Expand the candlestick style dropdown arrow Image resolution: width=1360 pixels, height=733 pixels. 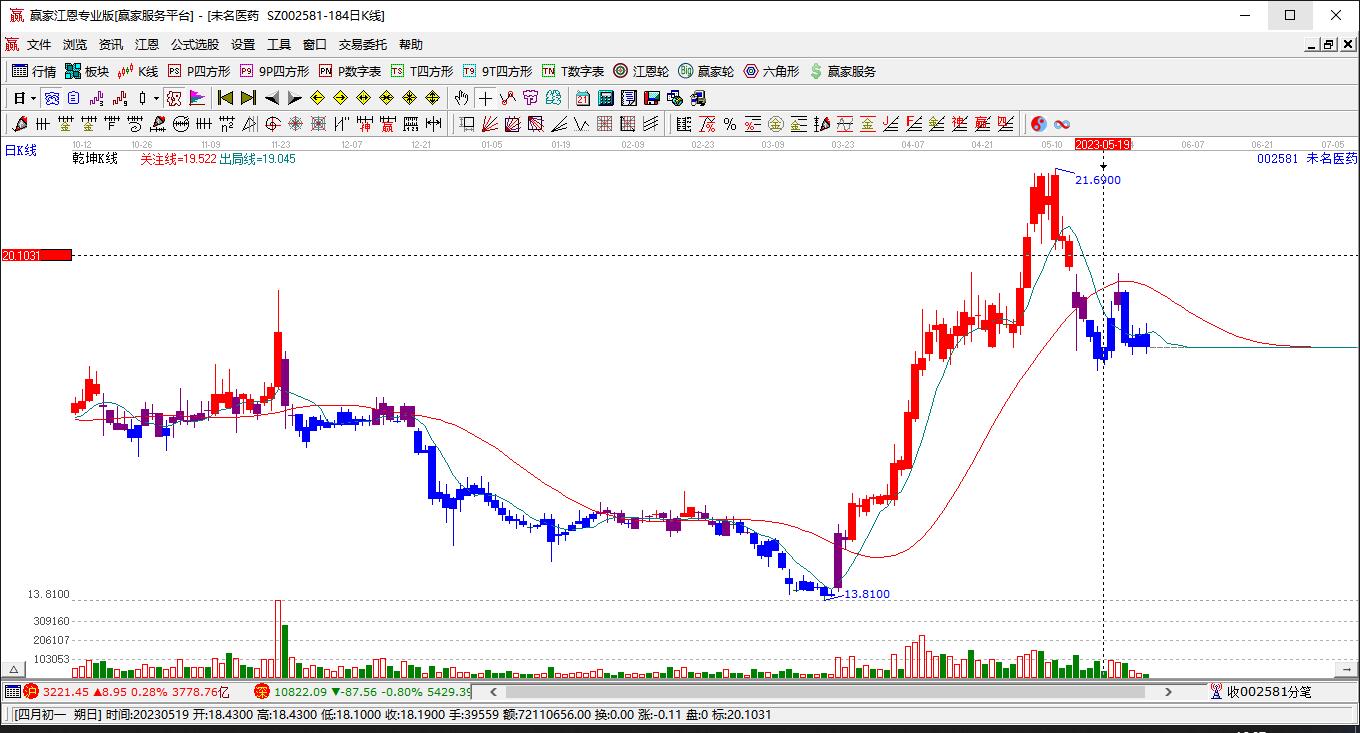(x=156, y=98)
